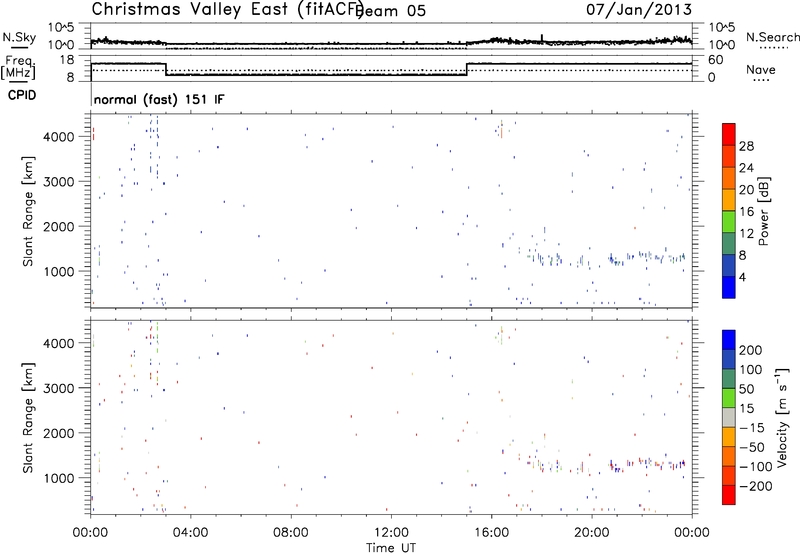Click 'normal (fast) 151 IF' text
Image resolution: width=800 pixels, height=554 pixels.
point(159,99)
